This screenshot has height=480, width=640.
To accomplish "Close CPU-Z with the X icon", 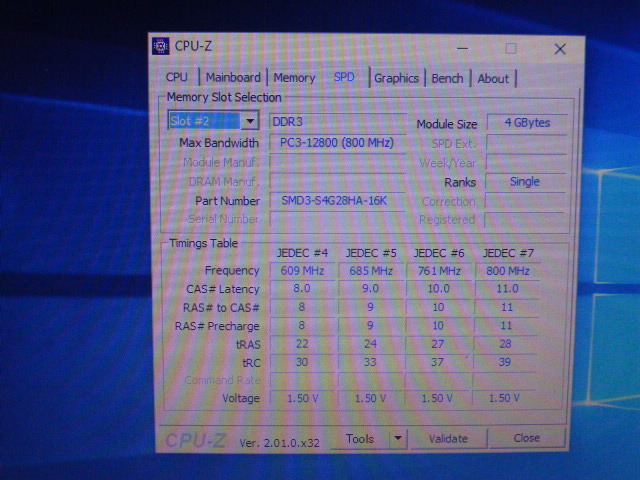I will tap(560, 49).
